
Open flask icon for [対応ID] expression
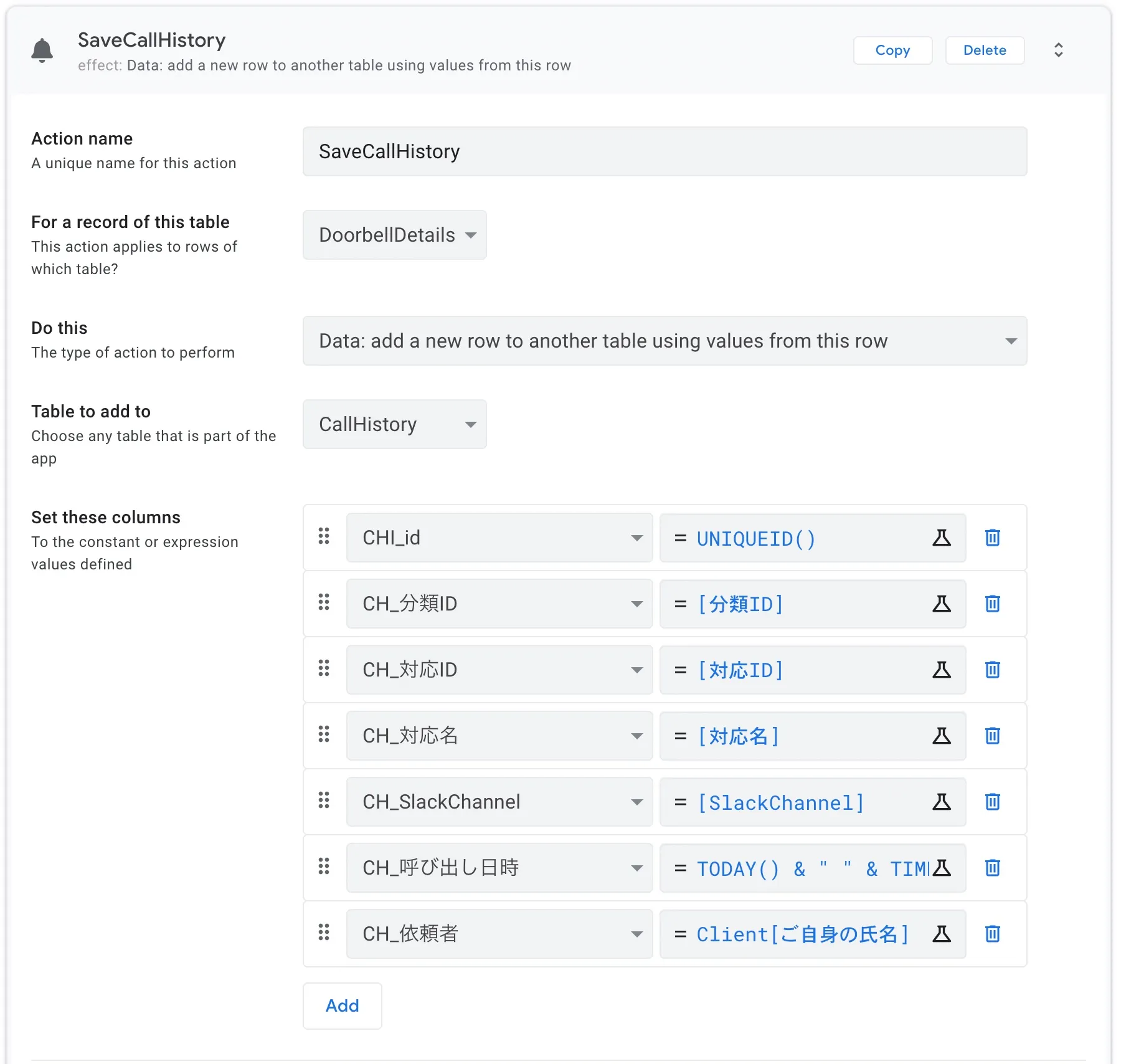(941, 670)
